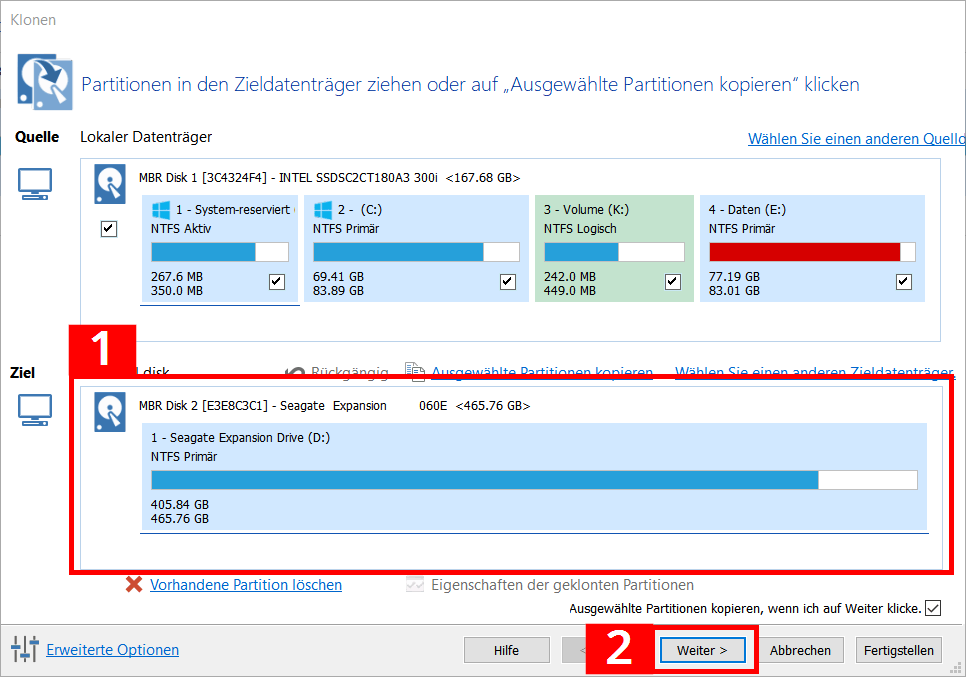
Task: Click the source computer monitor icon
Action: point(35,183)
